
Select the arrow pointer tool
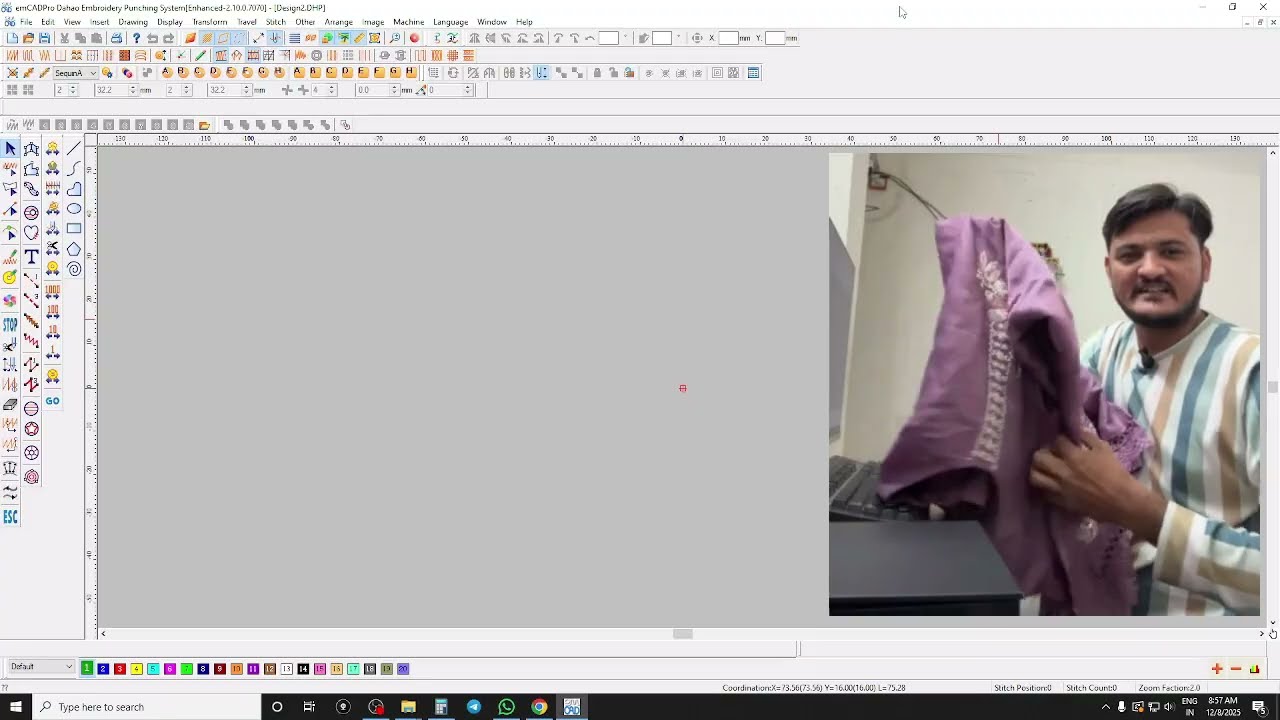click(10, 148)
